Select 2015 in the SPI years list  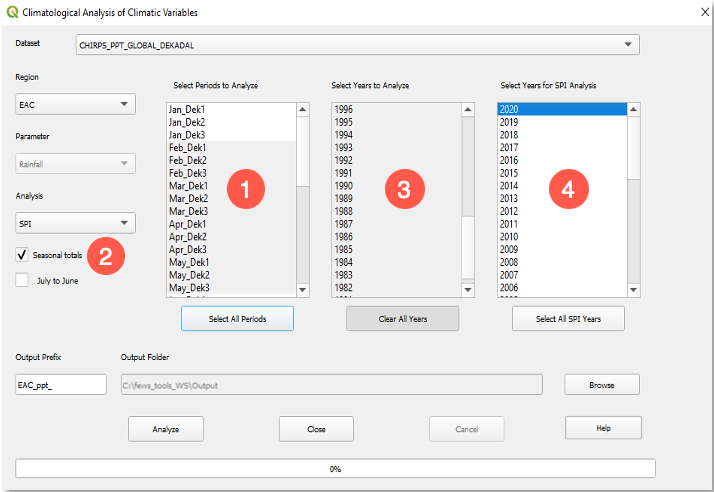tap(509, 173)
